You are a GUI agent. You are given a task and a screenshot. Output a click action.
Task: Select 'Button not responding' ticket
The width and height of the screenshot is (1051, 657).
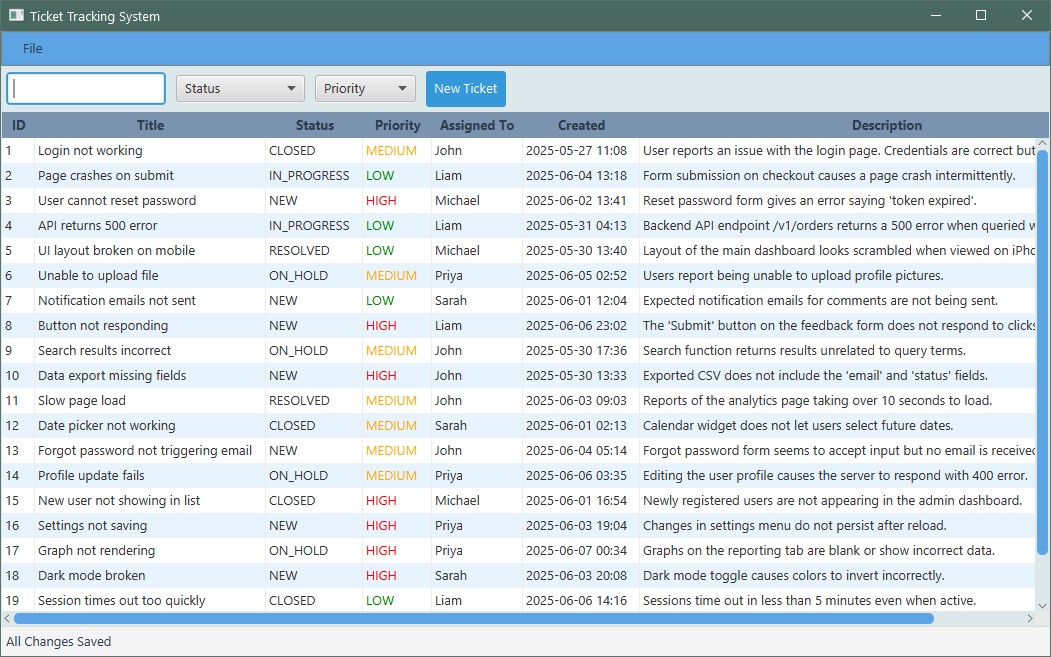[x=103, y=326]
